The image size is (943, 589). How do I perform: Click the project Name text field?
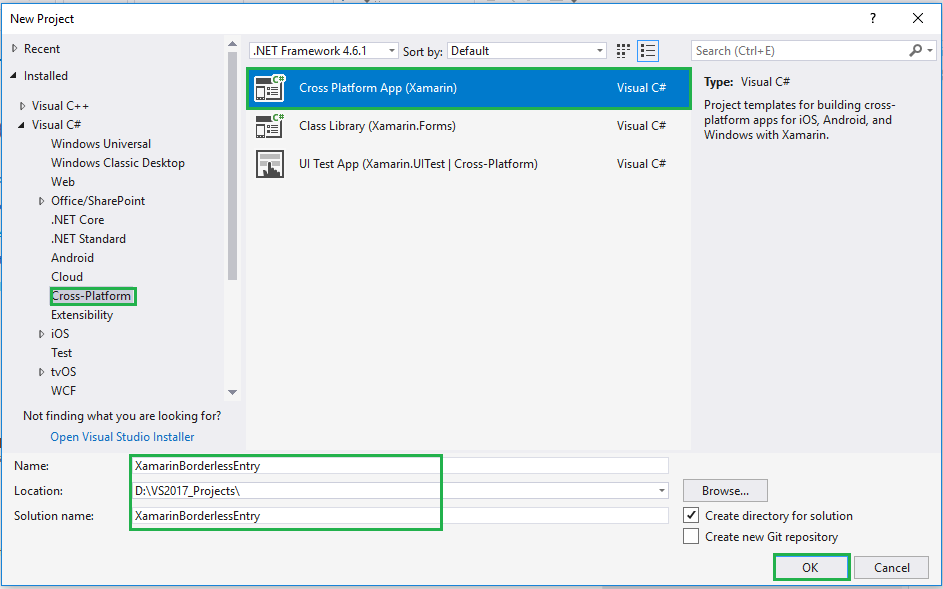point(400,465)
